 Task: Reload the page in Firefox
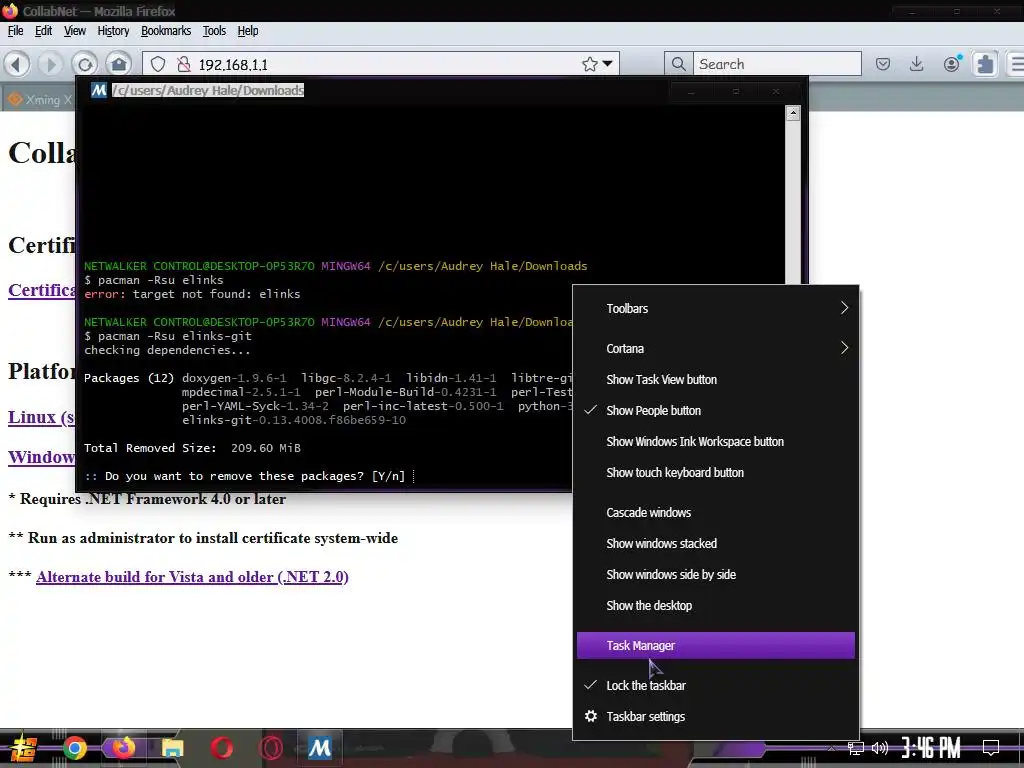84,64
